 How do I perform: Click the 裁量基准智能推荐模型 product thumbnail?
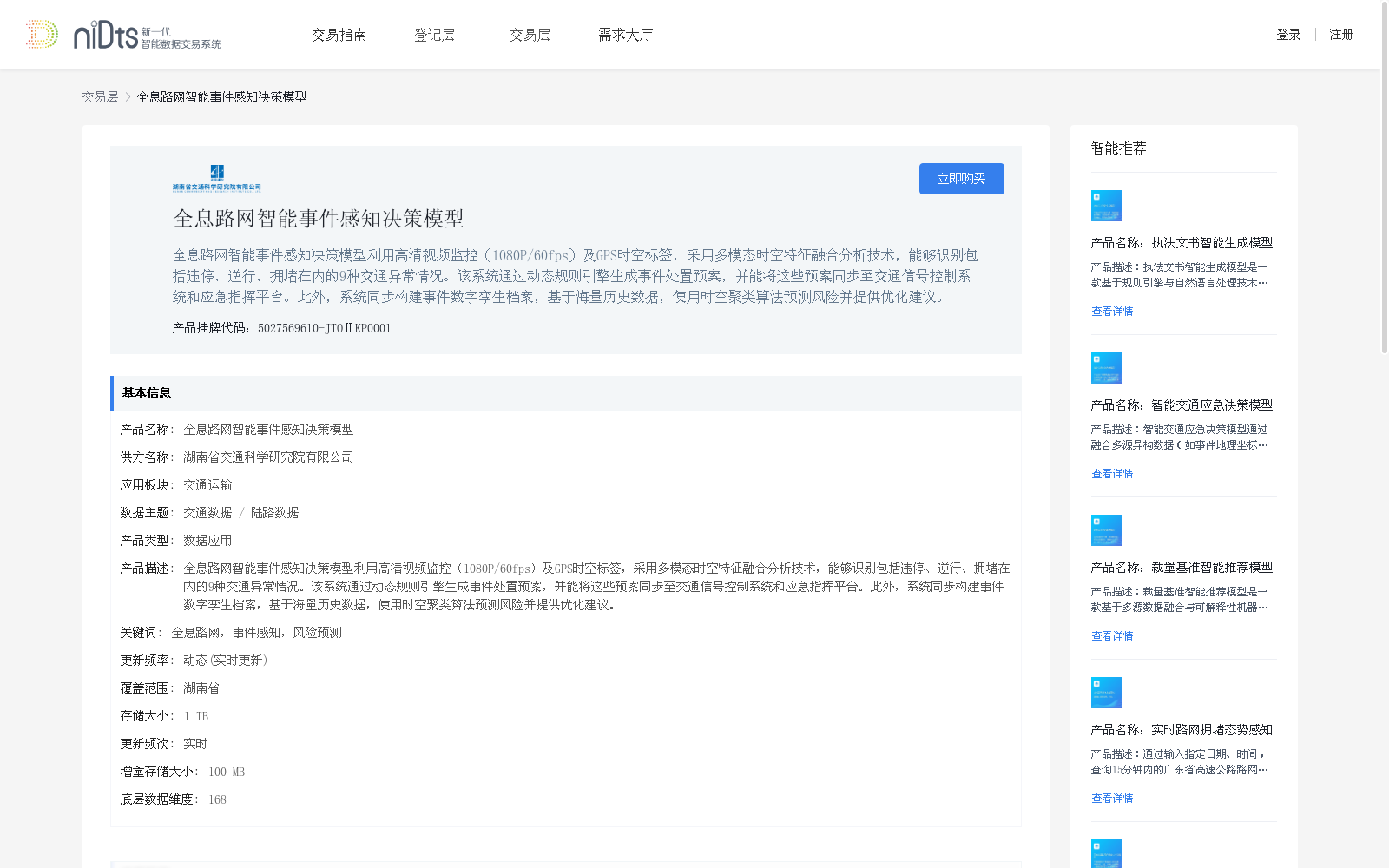click(x=1107, y=530)
